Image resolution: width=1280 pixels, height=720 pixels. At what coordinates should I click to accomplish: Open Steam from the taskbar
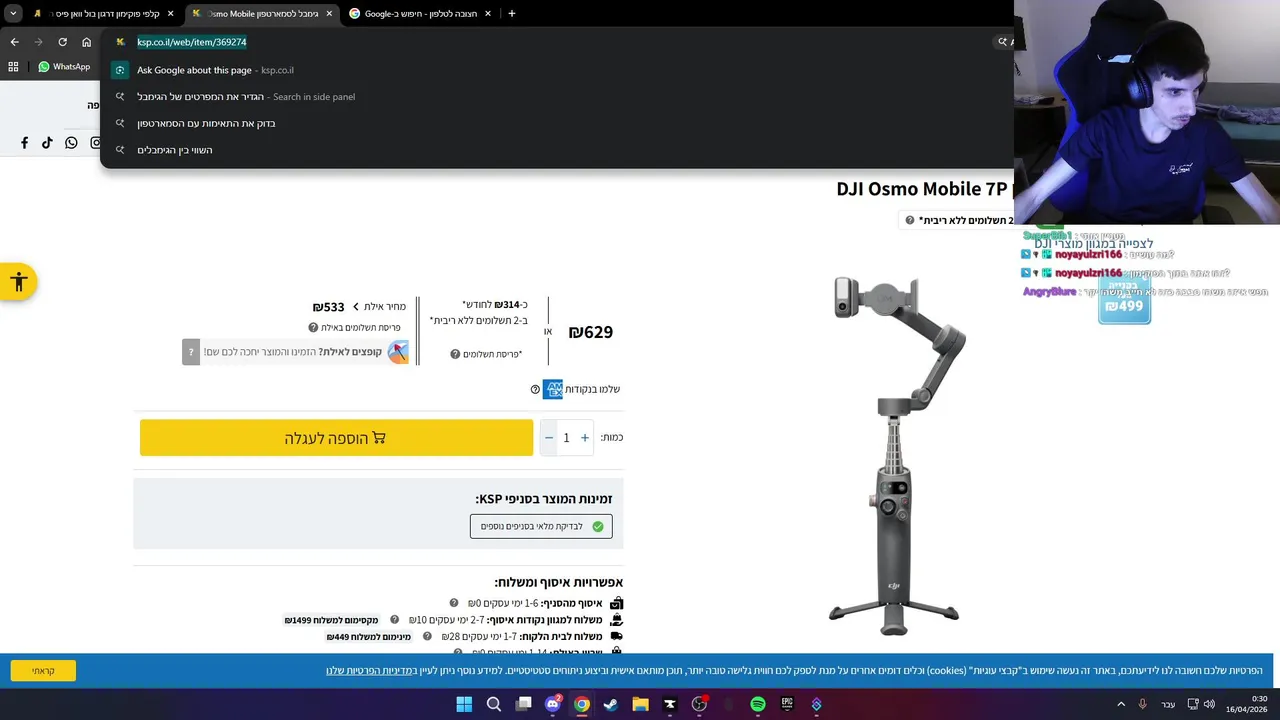pyautogui.click(x=611, y=704)
